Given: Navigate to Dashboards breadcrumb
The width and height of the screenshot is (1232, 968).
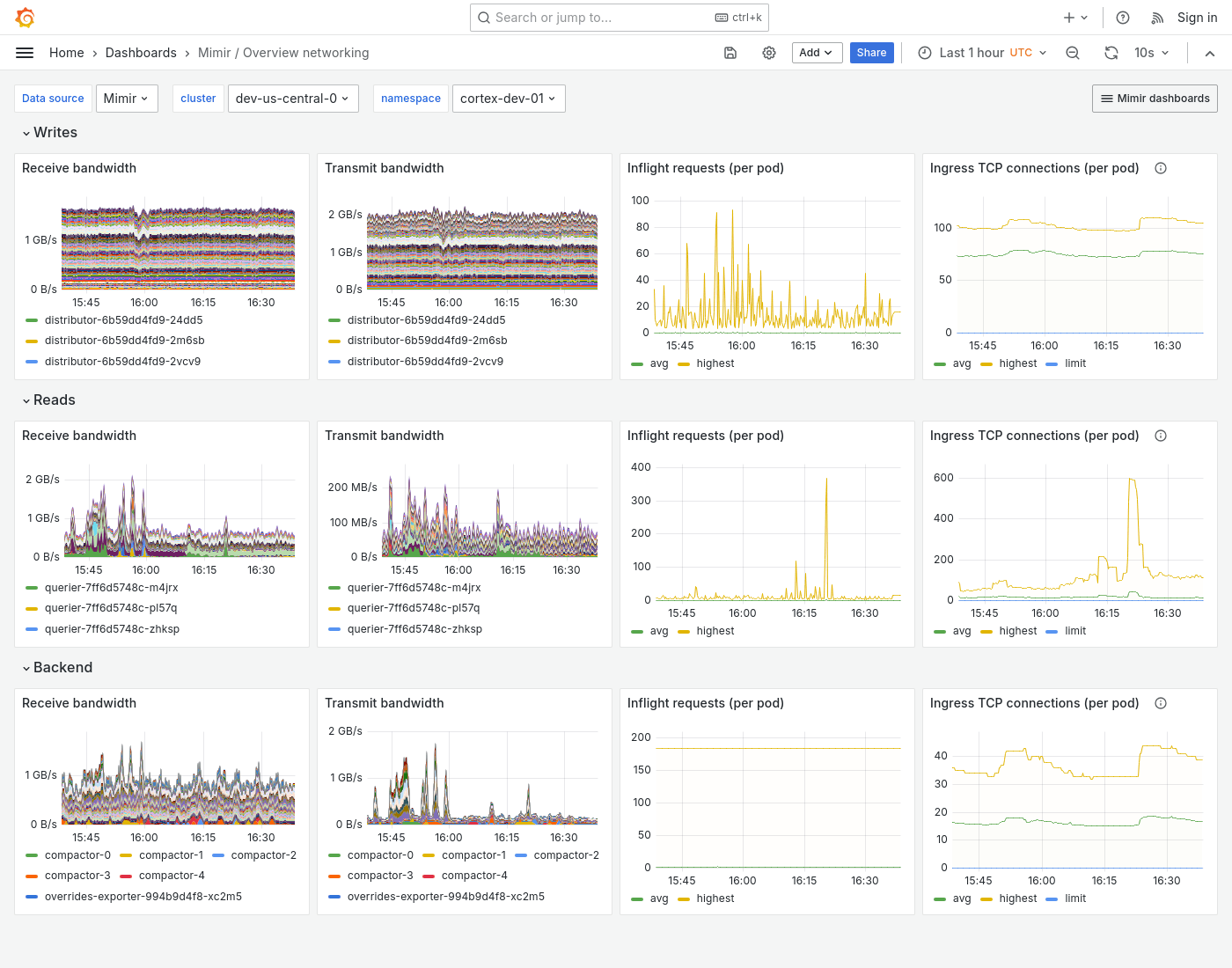Looking at the screenshot, I should (x=141, y=53).
